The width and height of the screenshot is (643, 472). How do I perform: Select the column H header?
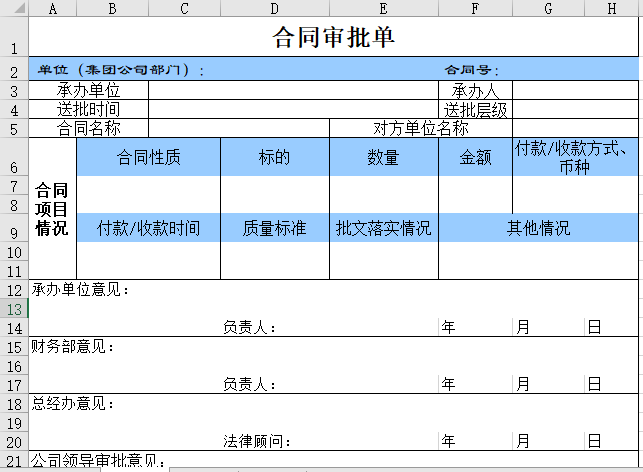(x=611, y=8)
